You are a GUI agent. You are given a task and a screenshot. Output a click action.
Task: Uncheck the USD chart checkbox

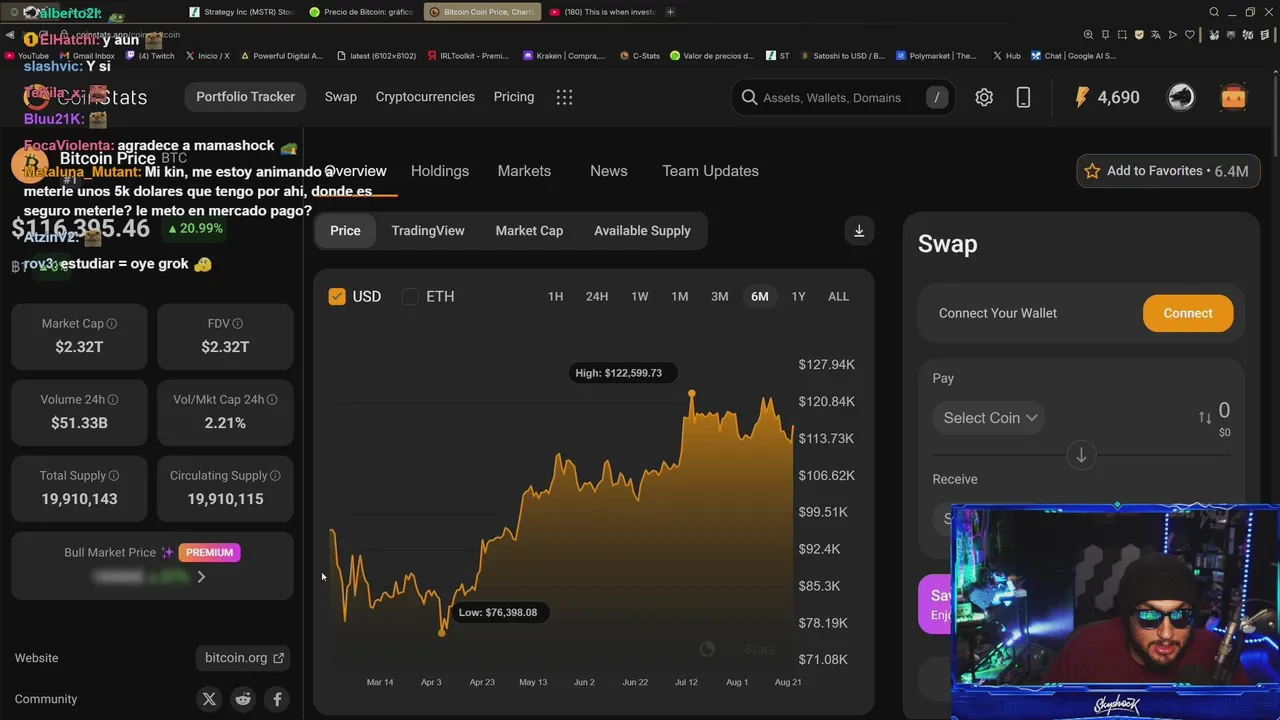(x=337, y=296)
